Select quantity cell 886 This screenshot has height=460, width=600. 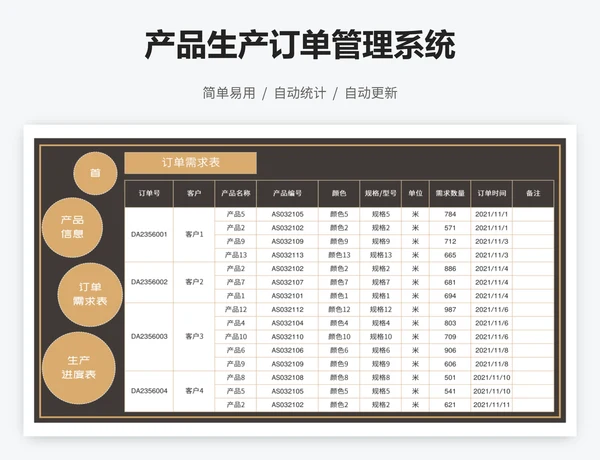click(450, 269)
